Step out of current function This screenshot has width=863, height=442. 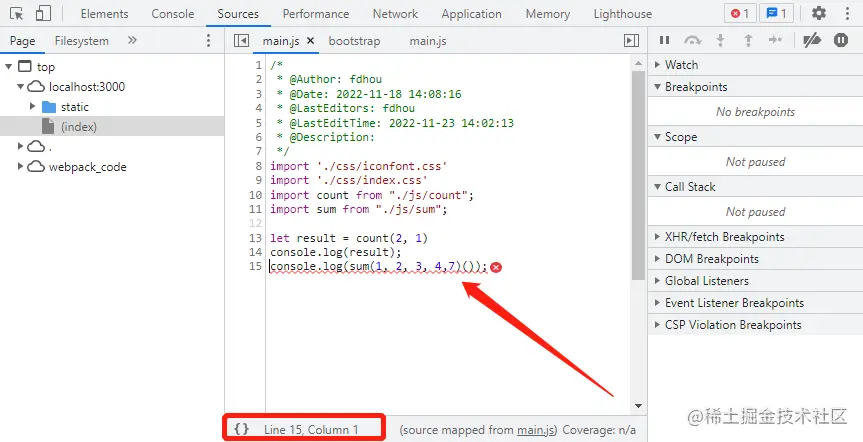click(x=748, y=40)
